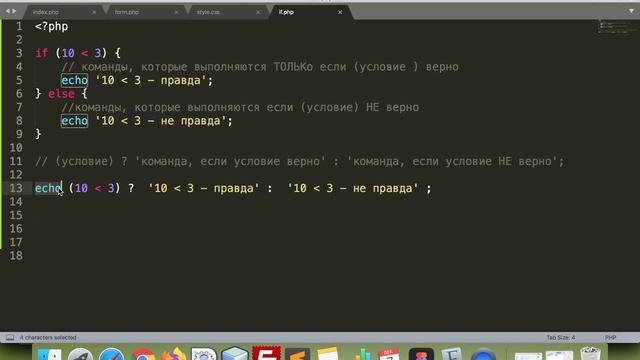Viewport: 640px width, 360px height.
Task: Click the ternary syntax comment on line 11
Action: click(300, 161)
